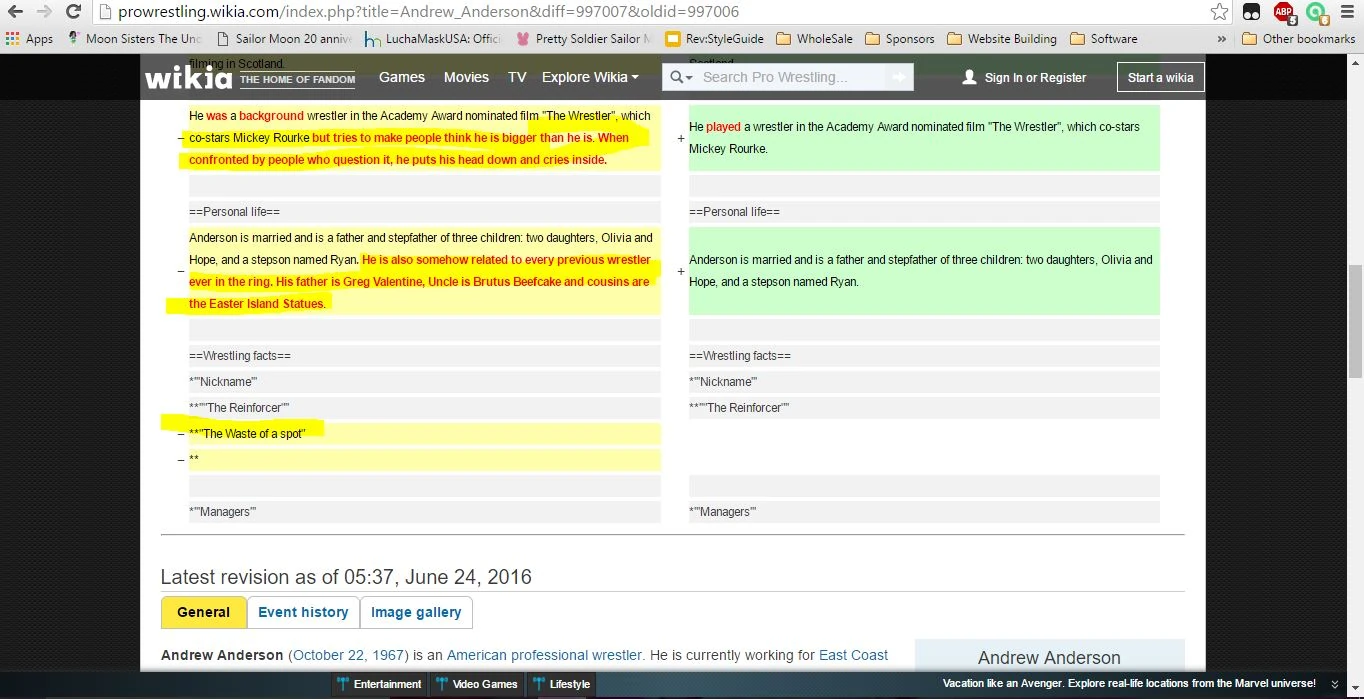
Task: Select the Games navigation item
Action: point(402,77)
